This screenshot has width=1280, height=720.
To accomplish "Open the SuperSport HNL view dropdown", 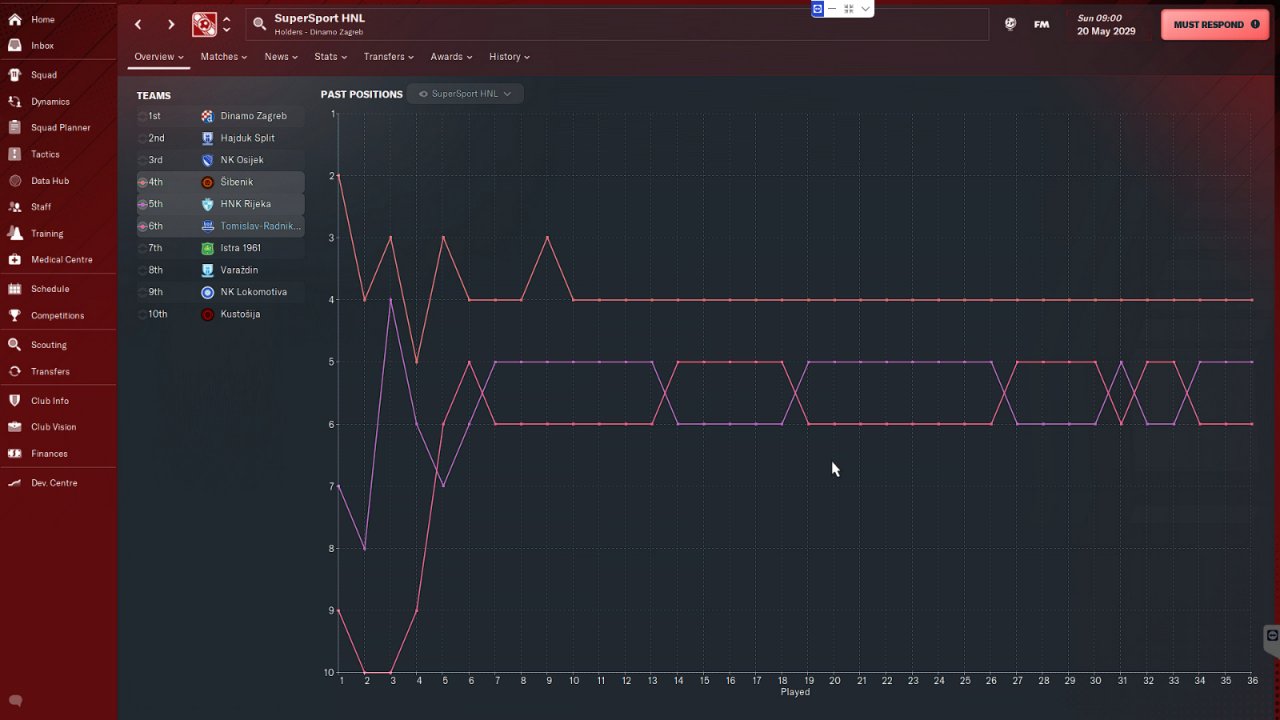I will [465, 94].
